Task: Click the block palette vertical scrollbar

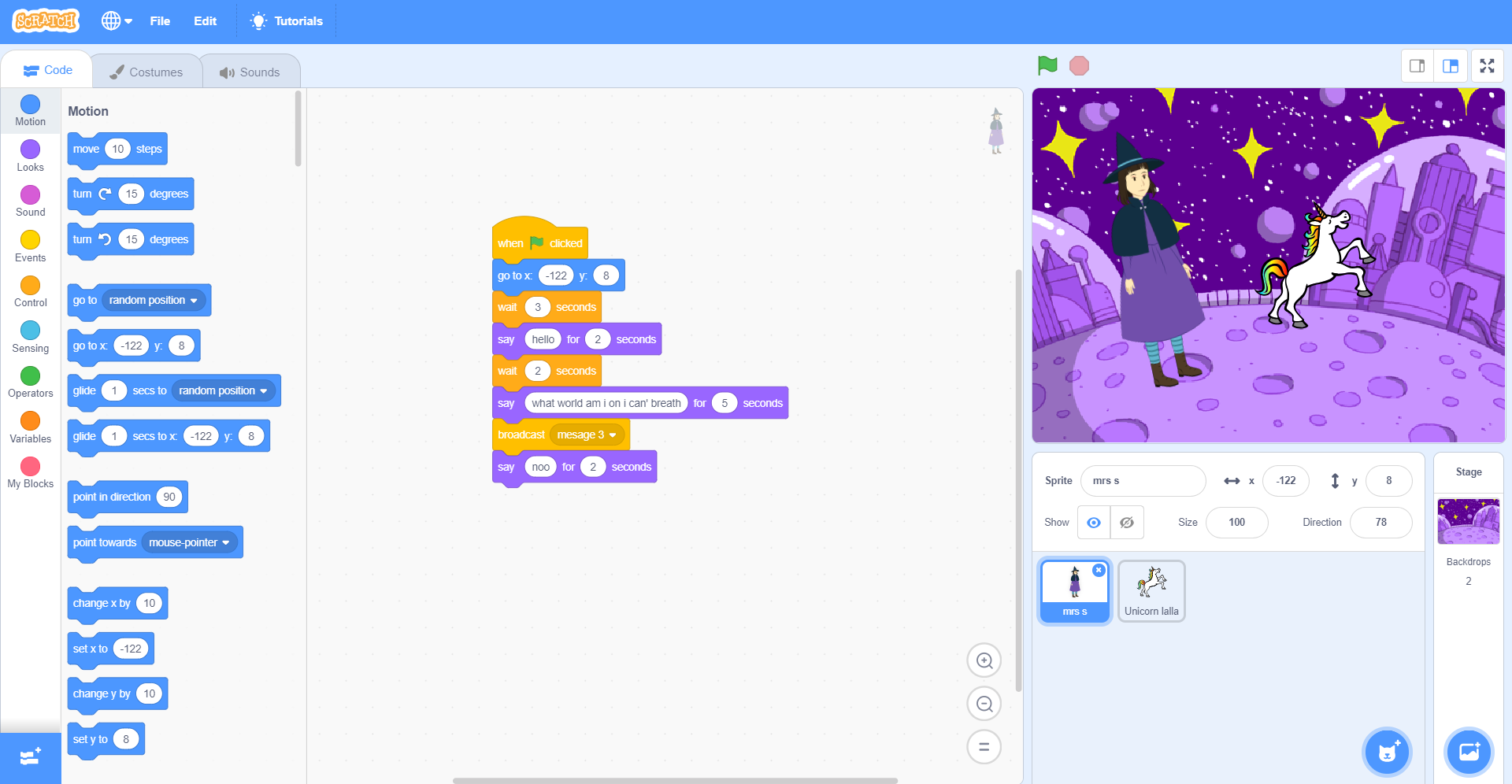Action: pyautogui.click(x=298, y=129)
